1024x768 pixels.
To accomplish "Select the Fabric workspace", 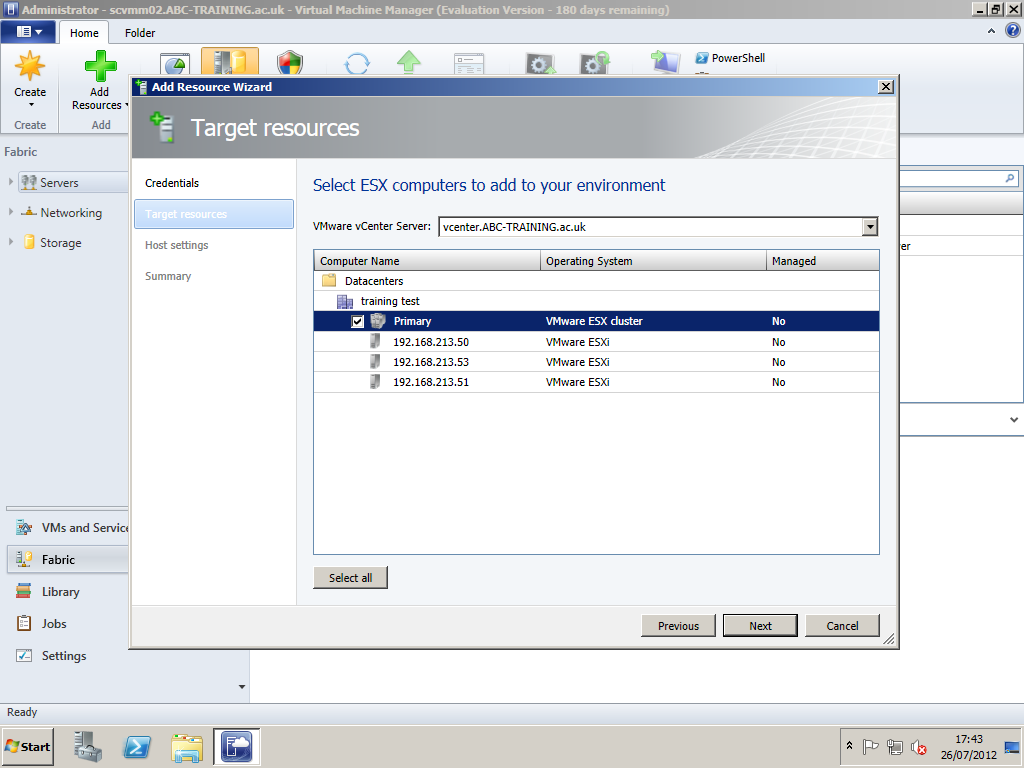I will pos(67,560).
